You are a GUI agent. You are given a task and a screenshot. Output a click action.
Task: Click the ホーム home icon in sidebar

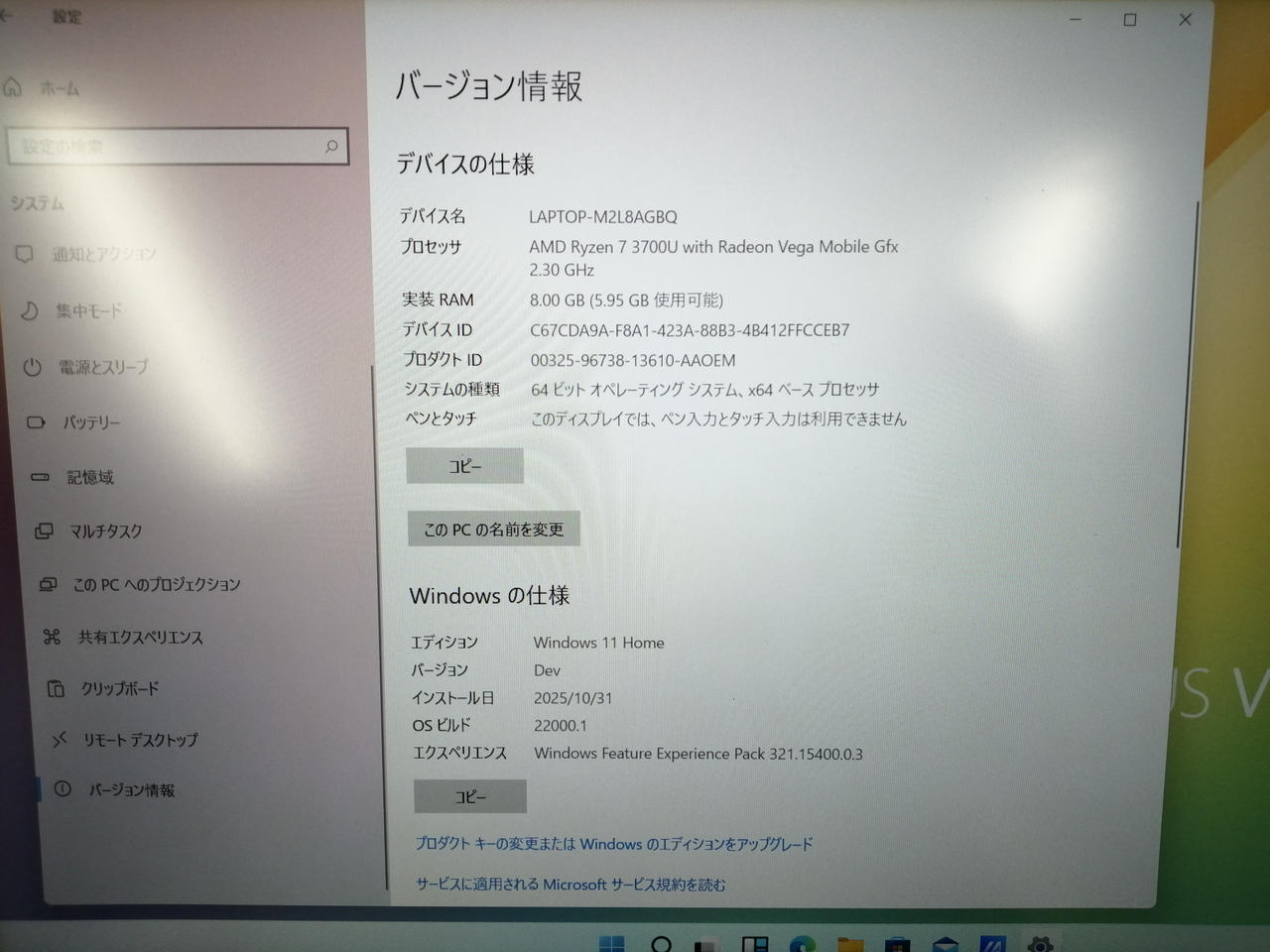[x=13, y=88]
